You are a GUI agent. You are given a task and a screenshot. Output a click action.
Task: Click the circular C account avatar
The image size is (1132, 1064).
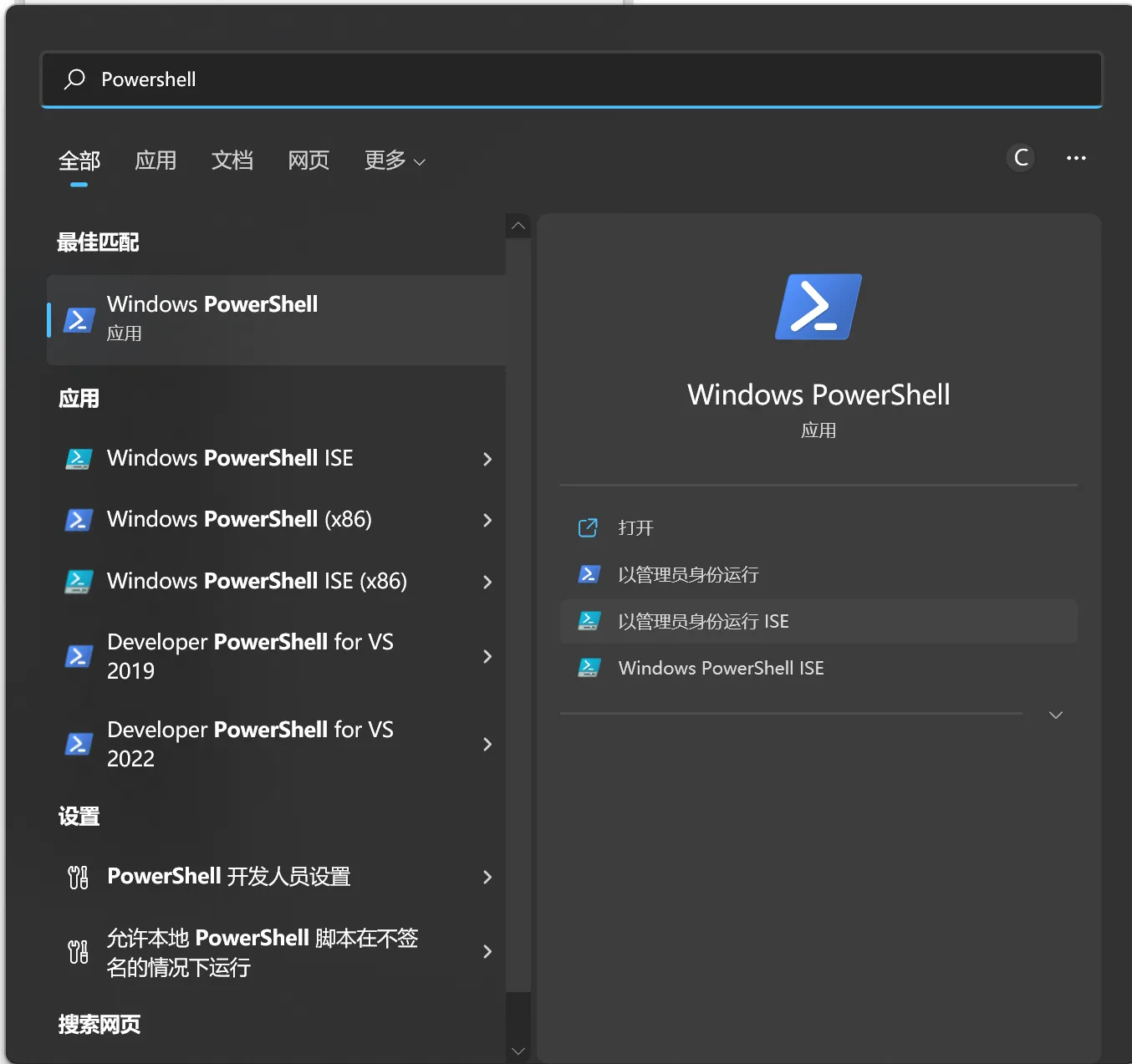(1021, 158)
